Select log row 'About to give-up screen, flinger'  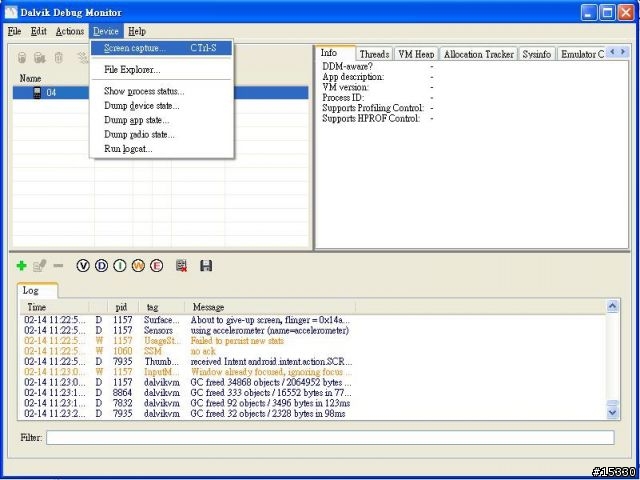(313, 320)
